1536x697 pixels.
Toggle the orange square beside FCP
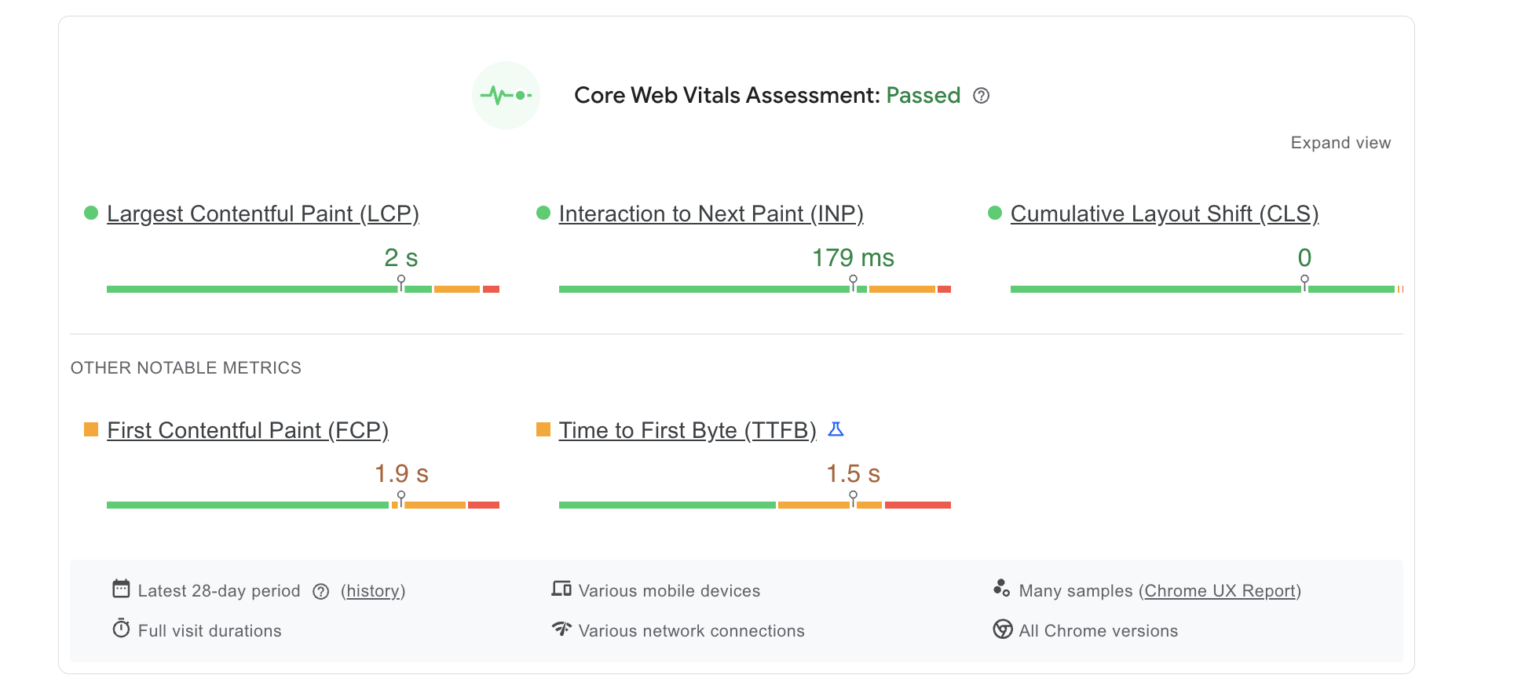tap(90, 428)
